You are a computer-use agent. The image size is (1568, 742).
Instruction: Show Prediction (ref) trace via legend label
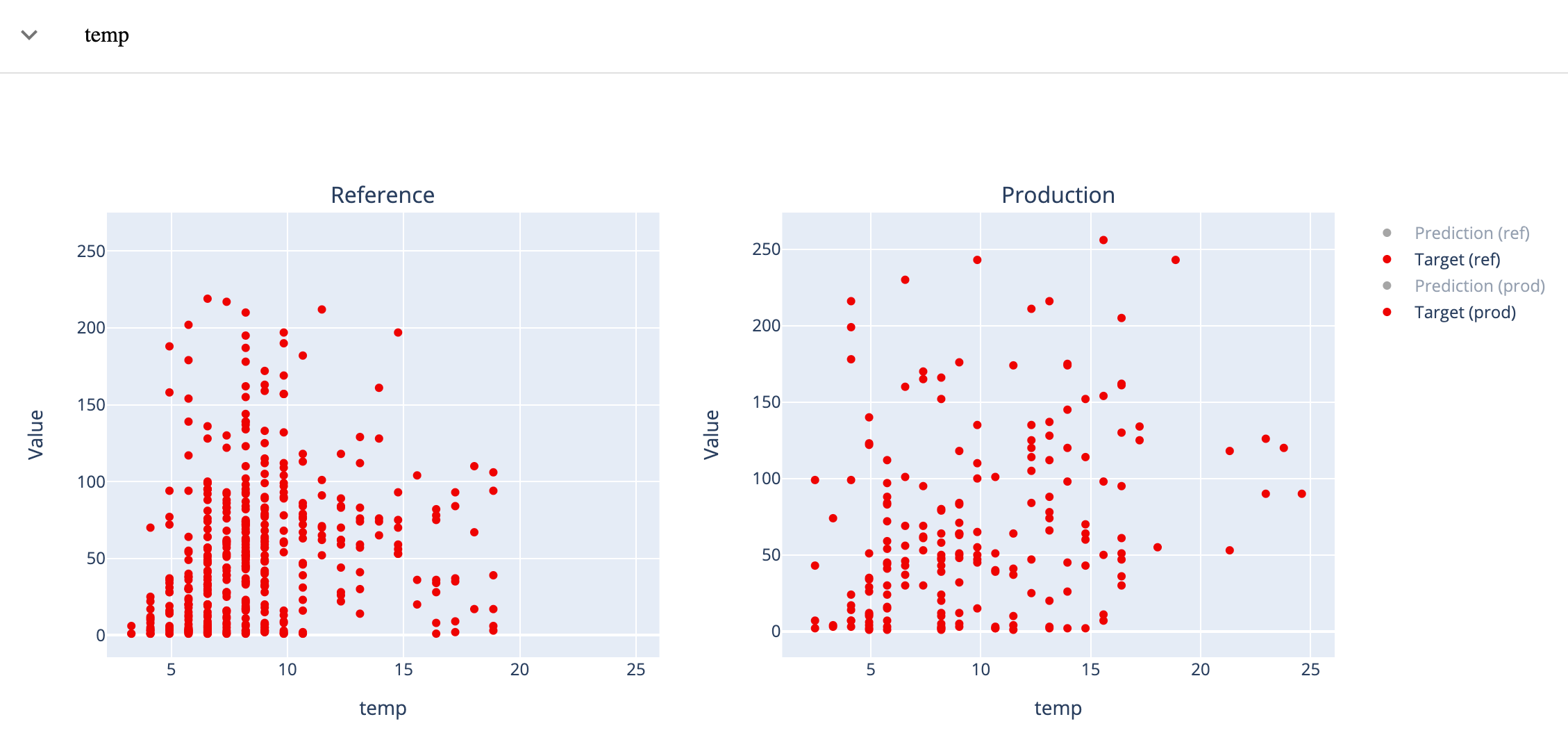[1471, 233]
